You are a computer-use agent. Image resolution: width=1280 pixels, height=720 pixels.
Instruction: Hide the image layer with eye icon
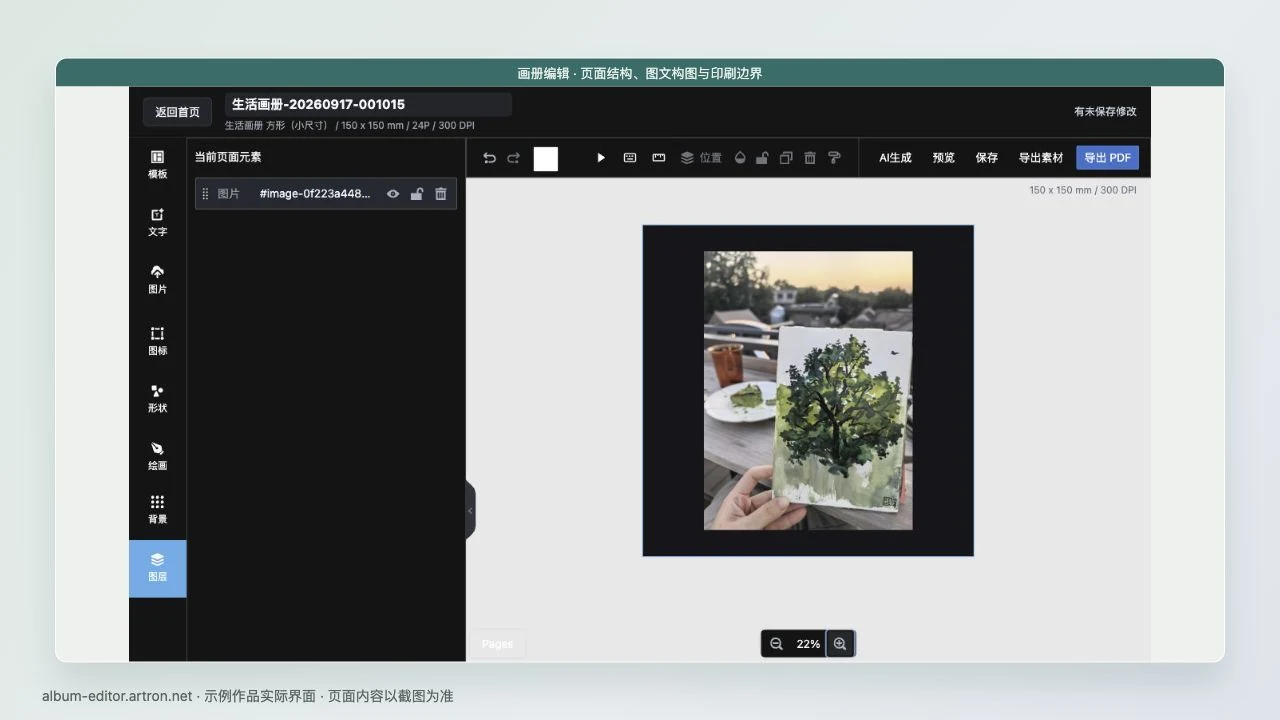[393, 194]
